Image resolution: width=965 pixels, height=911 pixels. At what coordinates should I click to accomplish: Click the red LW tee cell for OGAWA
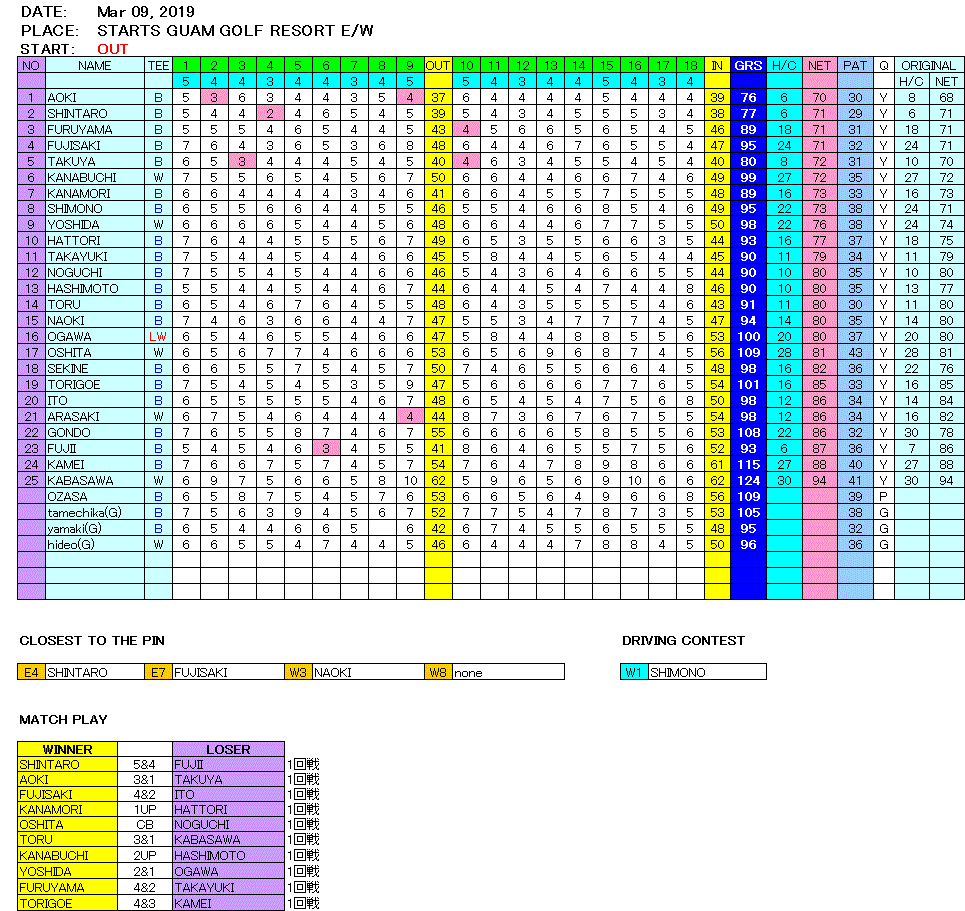point(158,337)
